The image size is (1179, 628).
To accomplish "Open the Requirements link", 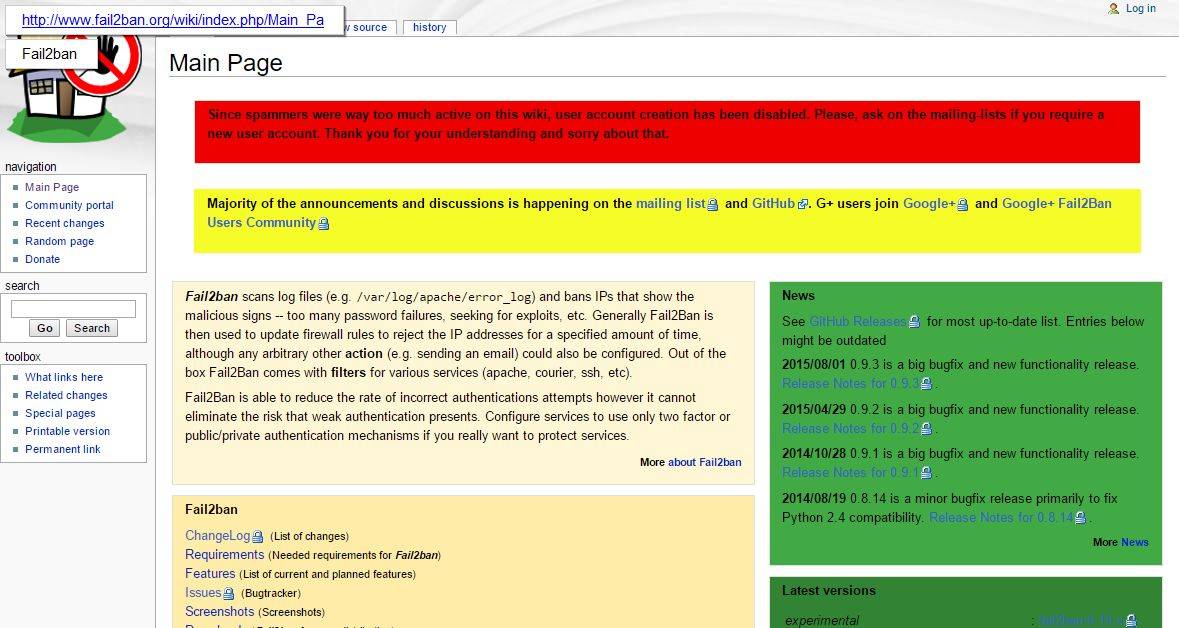I will click(224, 555).
